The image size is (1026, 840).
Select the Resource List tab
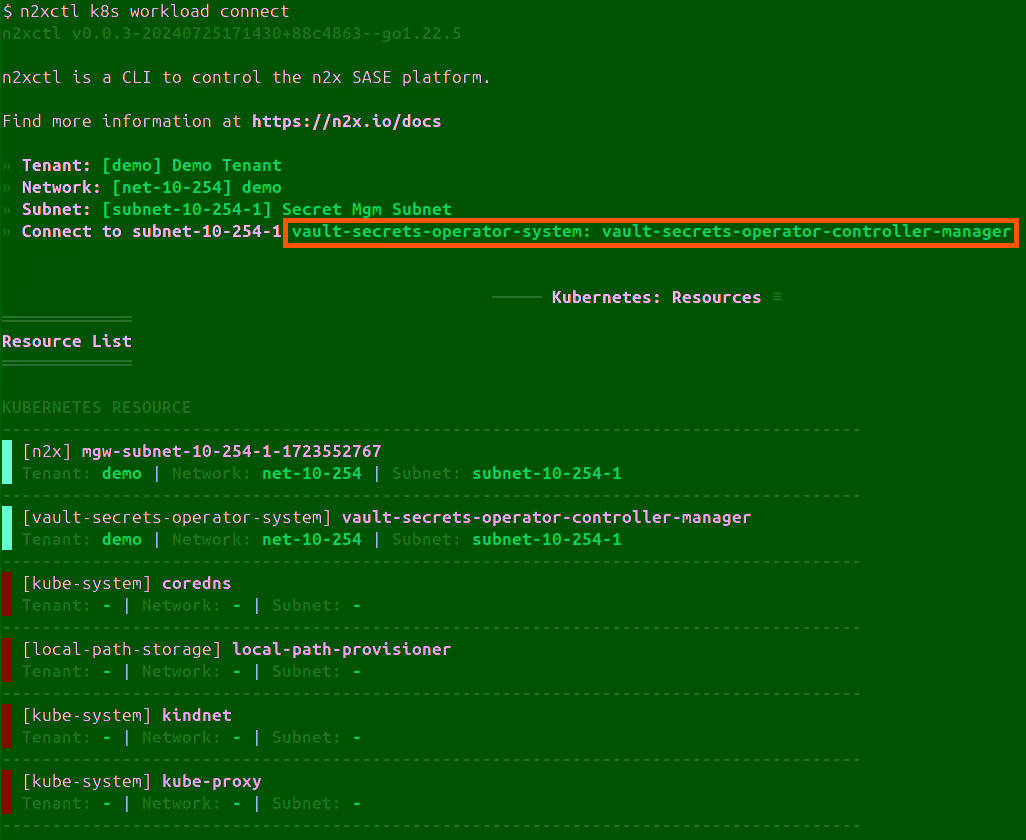(x=66, y=341)
